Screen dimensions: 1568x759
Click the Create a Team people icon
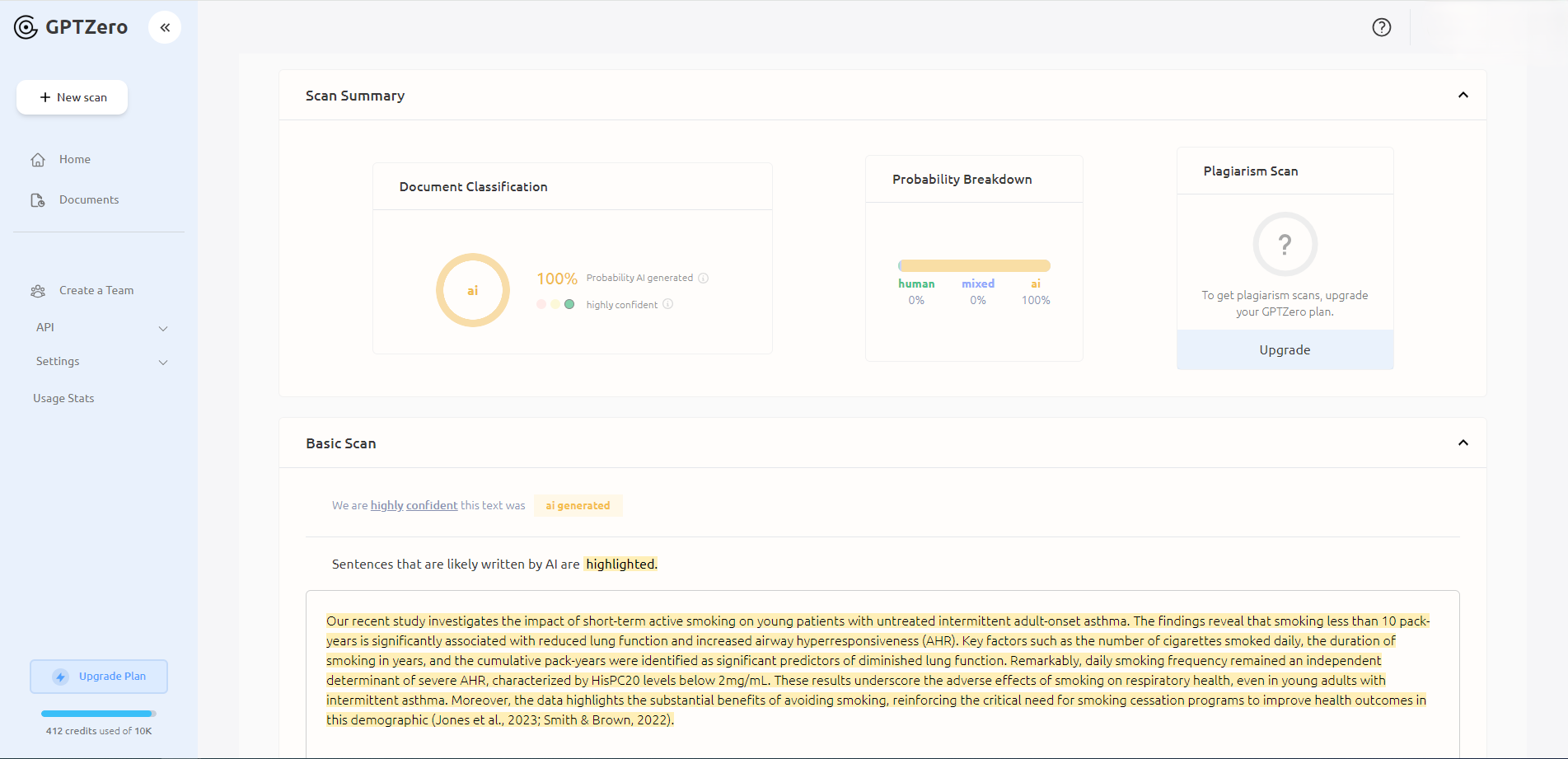(38, 290)
